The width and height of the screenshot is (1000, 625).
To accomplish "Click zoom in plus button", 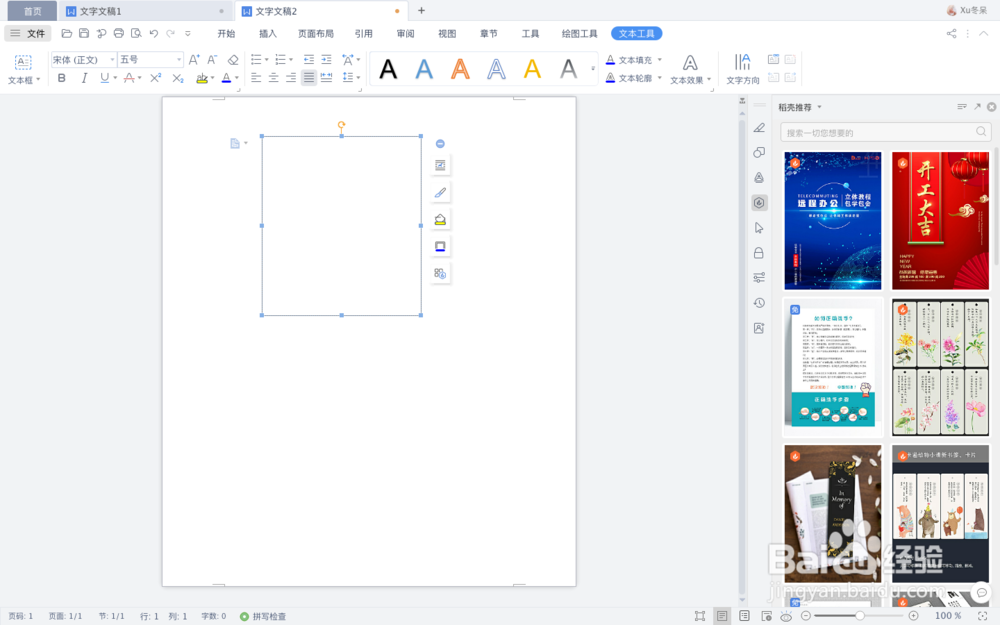I will pyautogui.click(x=913, y=616).
